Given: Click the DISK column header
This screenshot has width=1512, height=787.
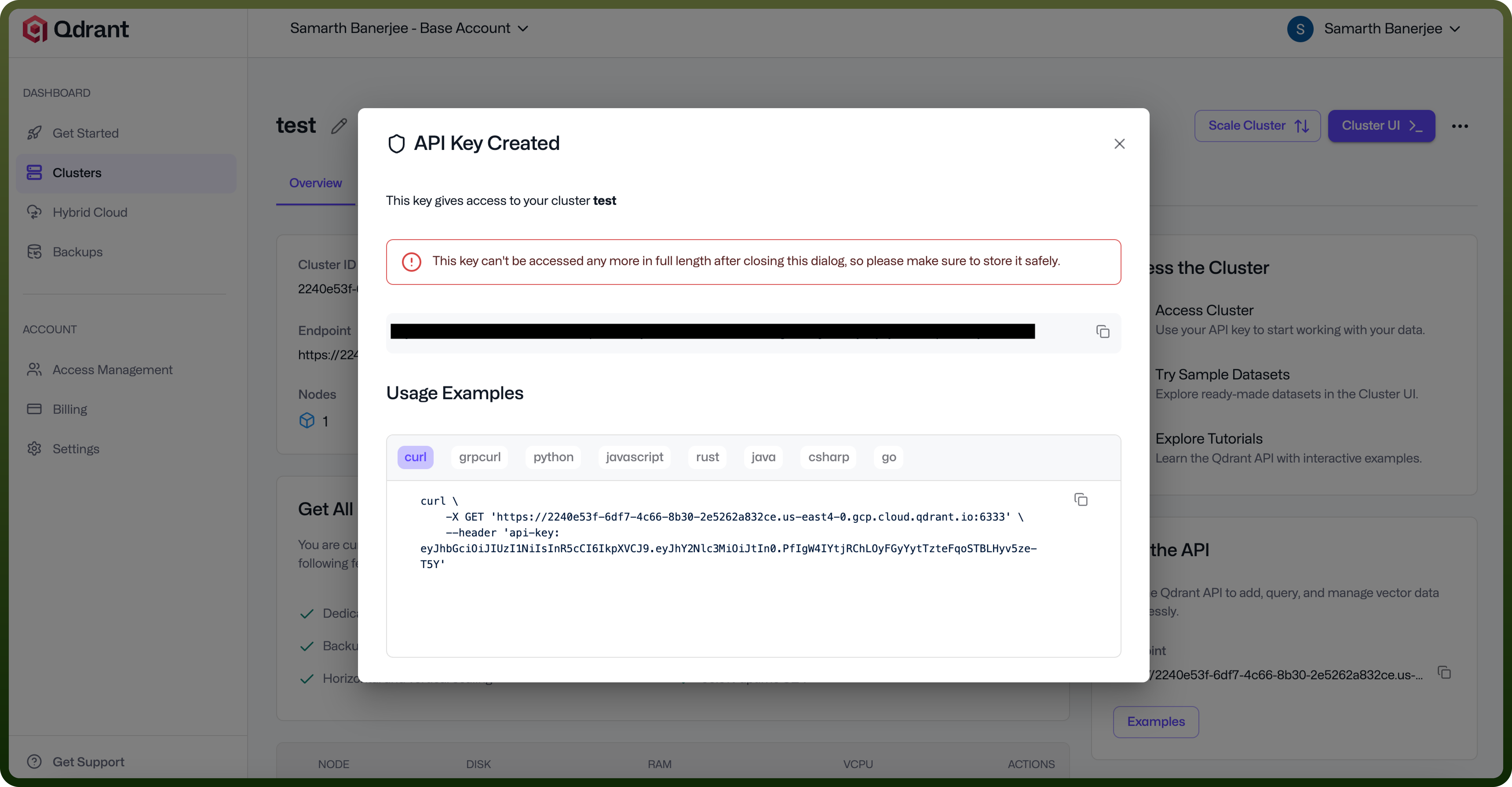Looking at the screenshot, I should (x=478, y=764).
